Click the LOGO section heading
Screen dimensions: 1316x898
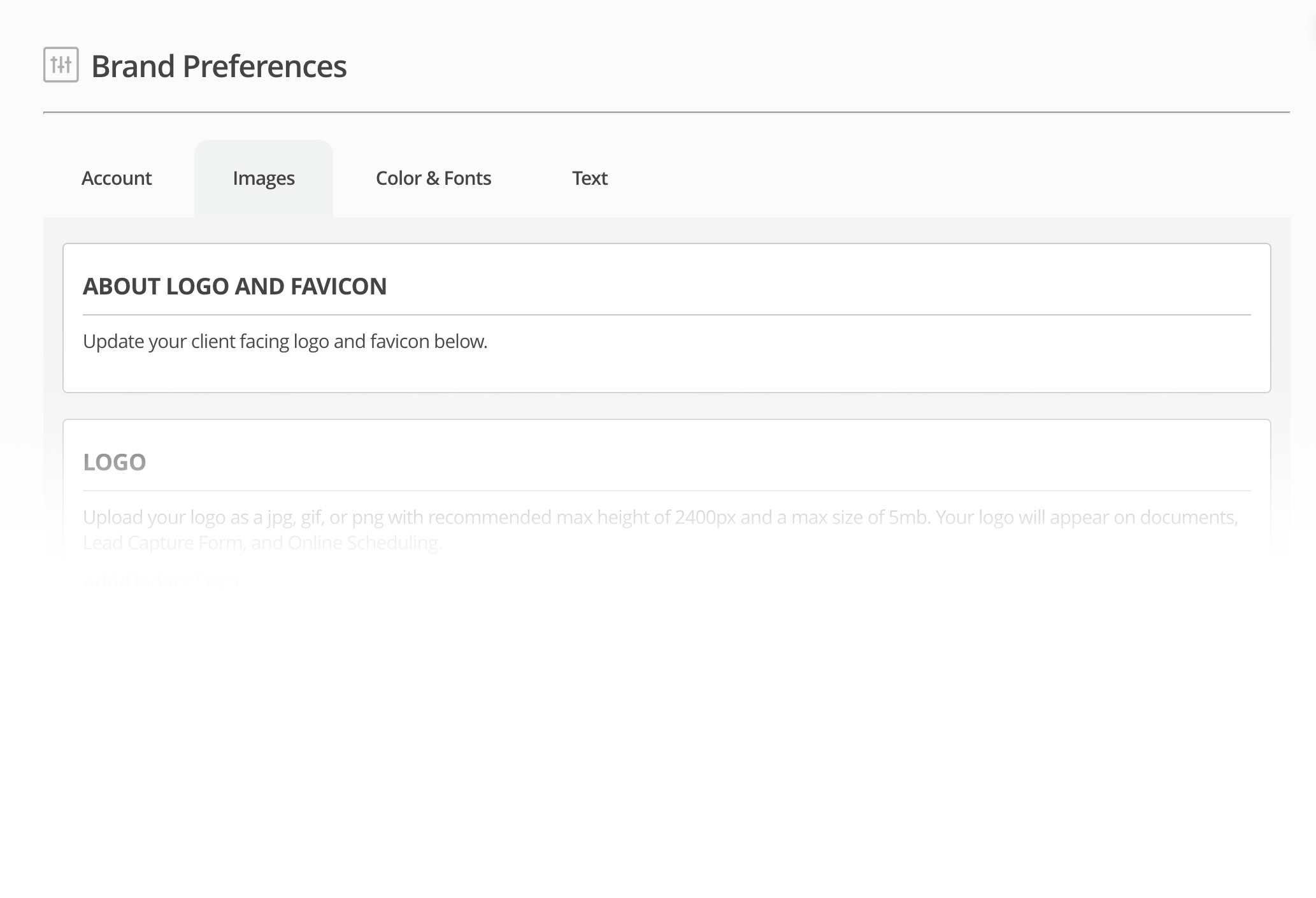point(115,463)
